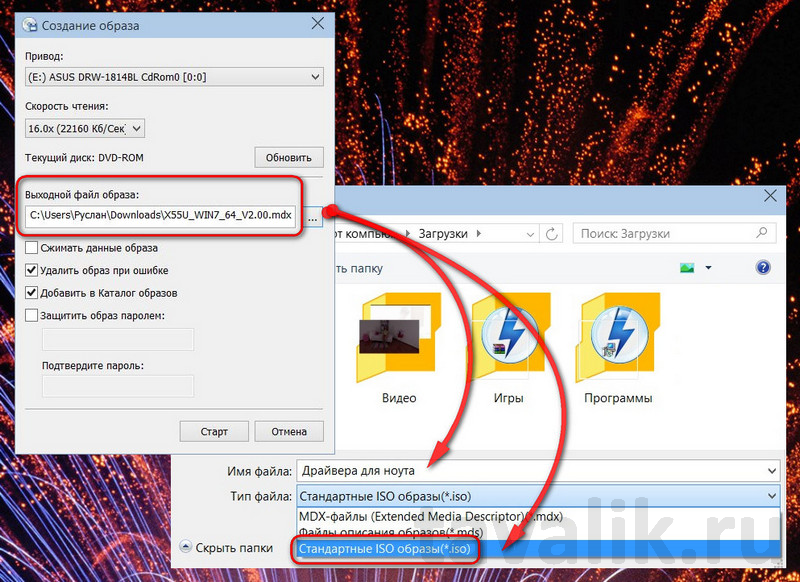Image resolution: width=800 pixels, height=582 pixels.
Task: Uncheck Добавить в Каталог образов
Action: coord(32,293)
